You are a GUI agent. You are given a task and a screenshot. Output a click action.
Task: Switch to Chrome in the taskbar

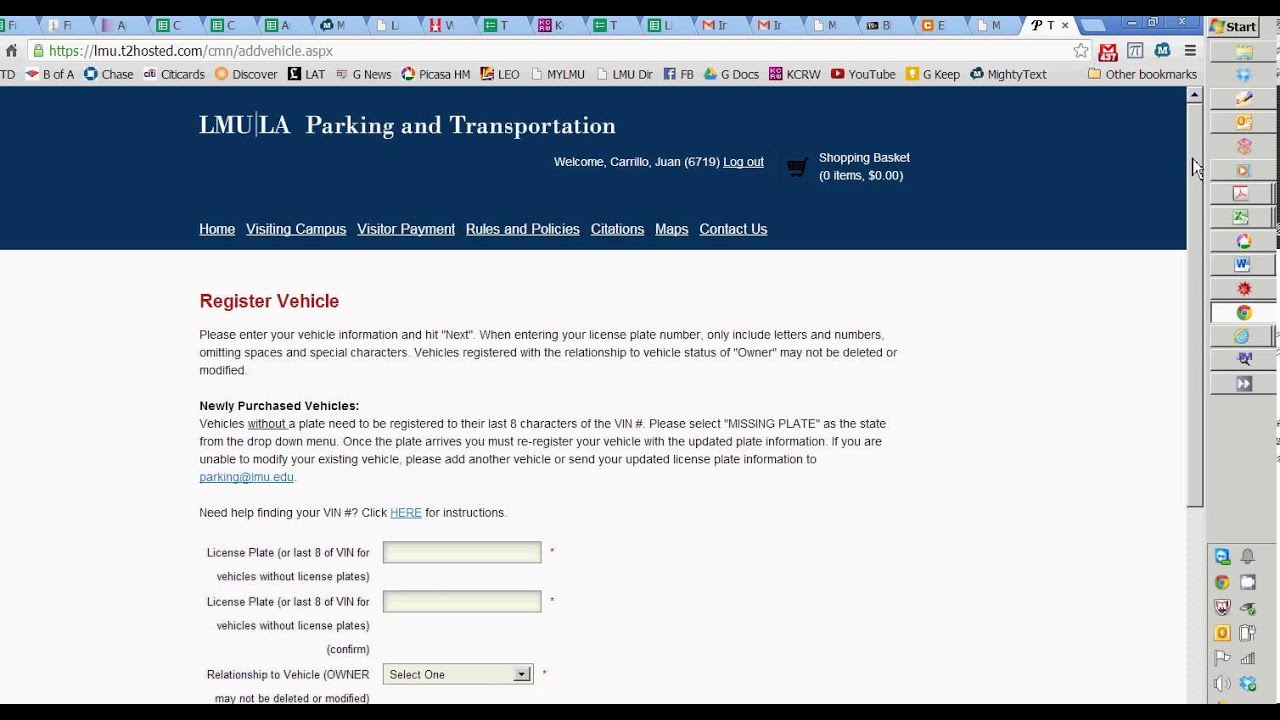(1244, 313)
